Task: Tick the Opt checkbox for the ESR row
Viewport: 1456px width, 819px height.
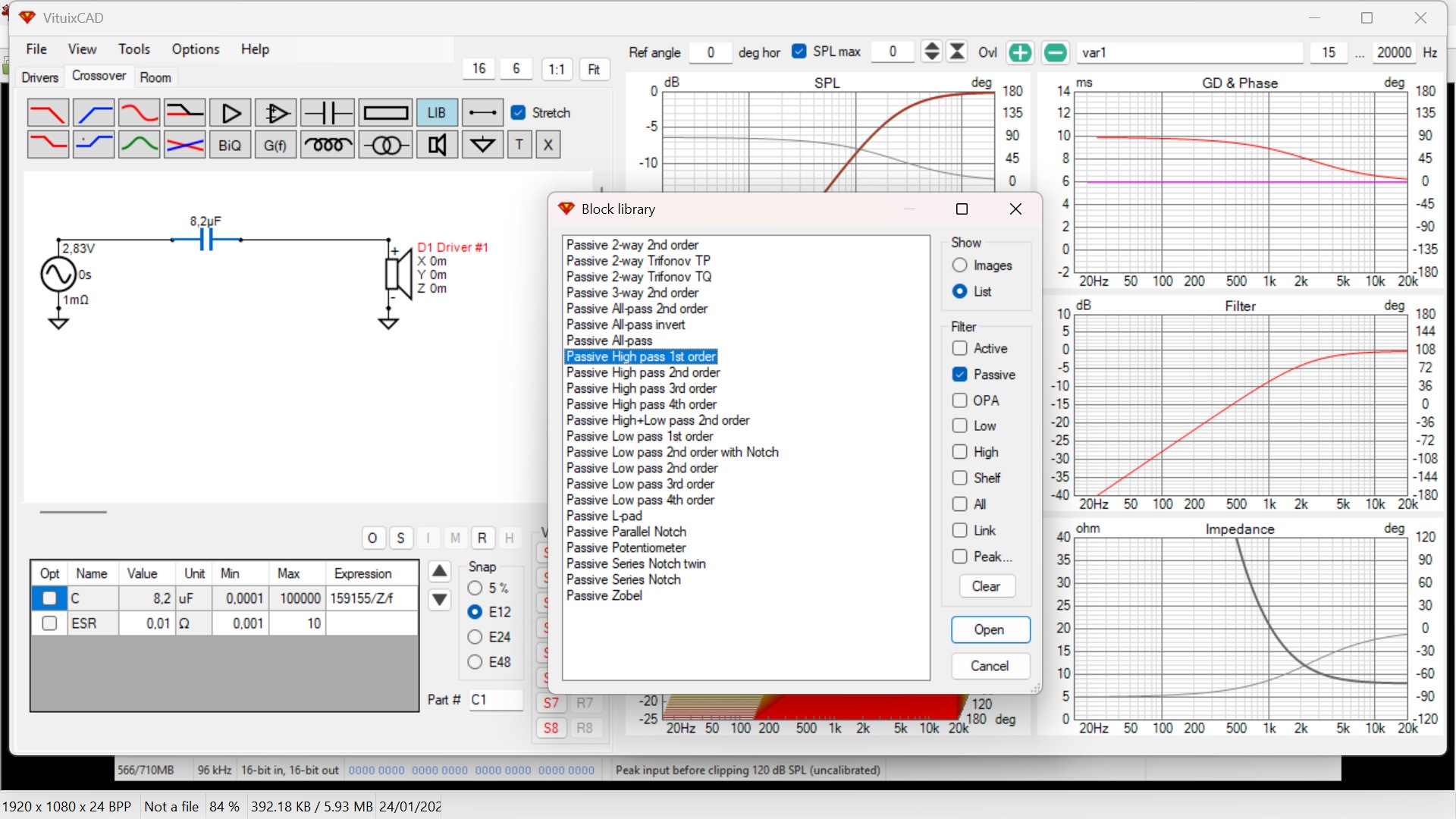Action: click(49, 623)
